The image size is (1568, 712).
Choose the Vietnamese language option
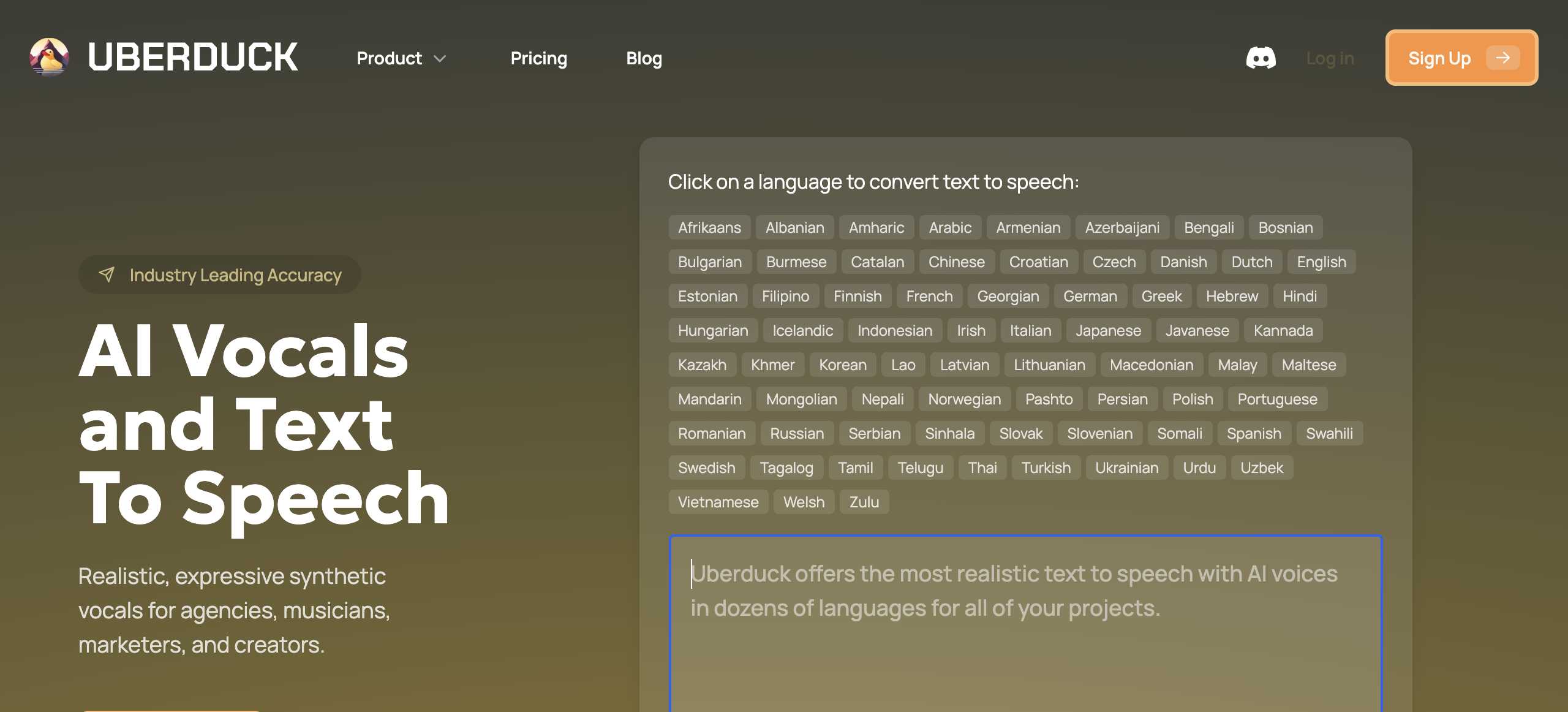pyautogui.click(x=718, y=502)
